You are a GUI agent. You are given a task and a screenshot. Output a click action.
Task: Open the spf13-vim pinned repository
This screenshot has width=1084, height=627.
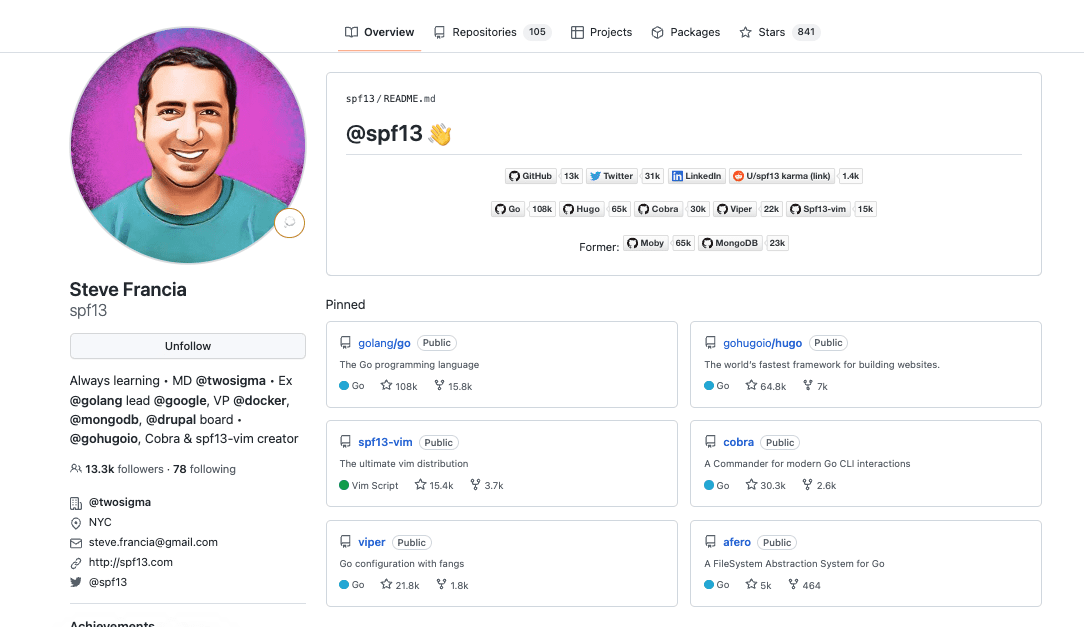click(385, 442)
